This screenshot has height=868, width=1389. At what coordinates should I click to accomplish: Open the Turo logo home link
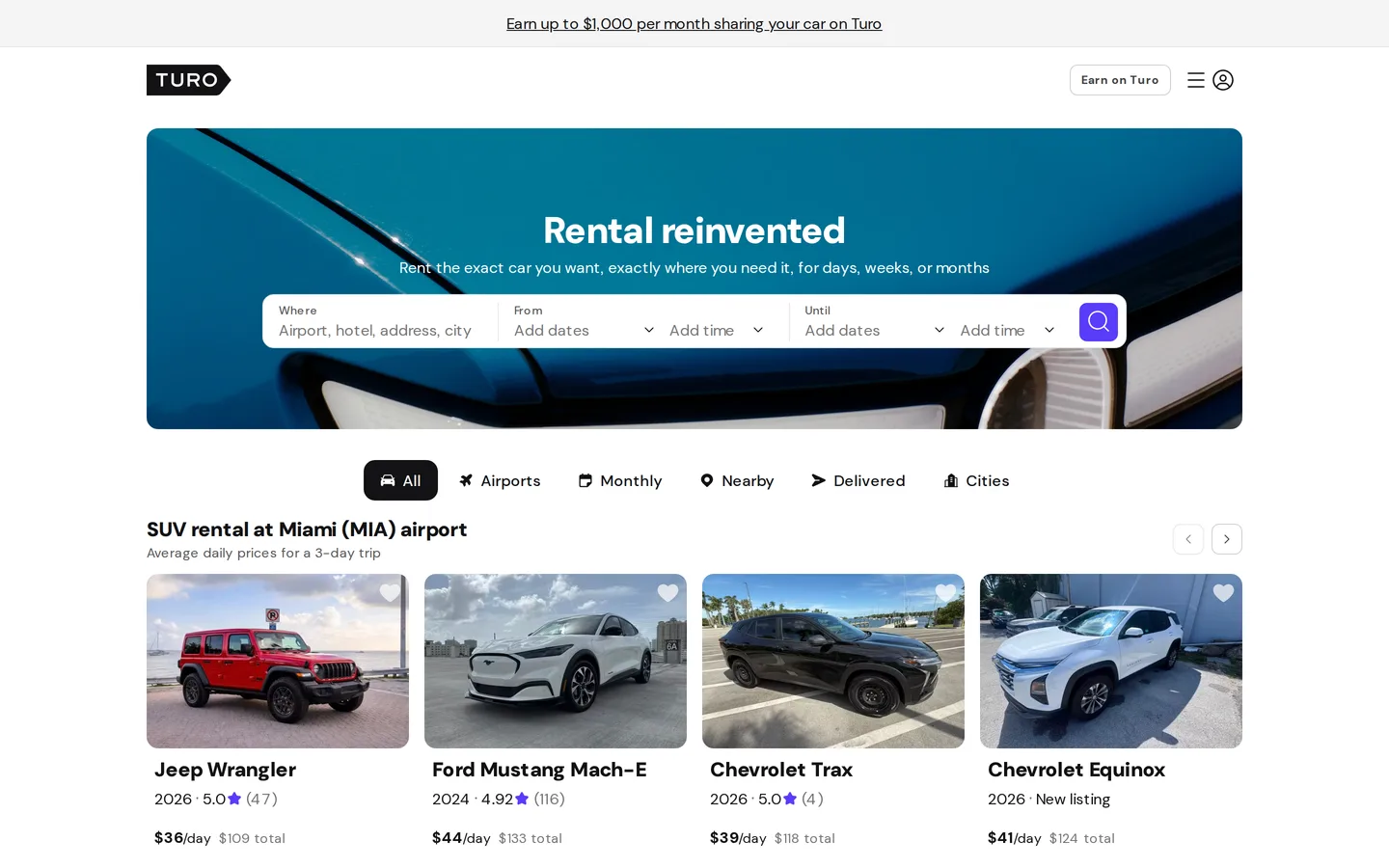pos(188,80)
